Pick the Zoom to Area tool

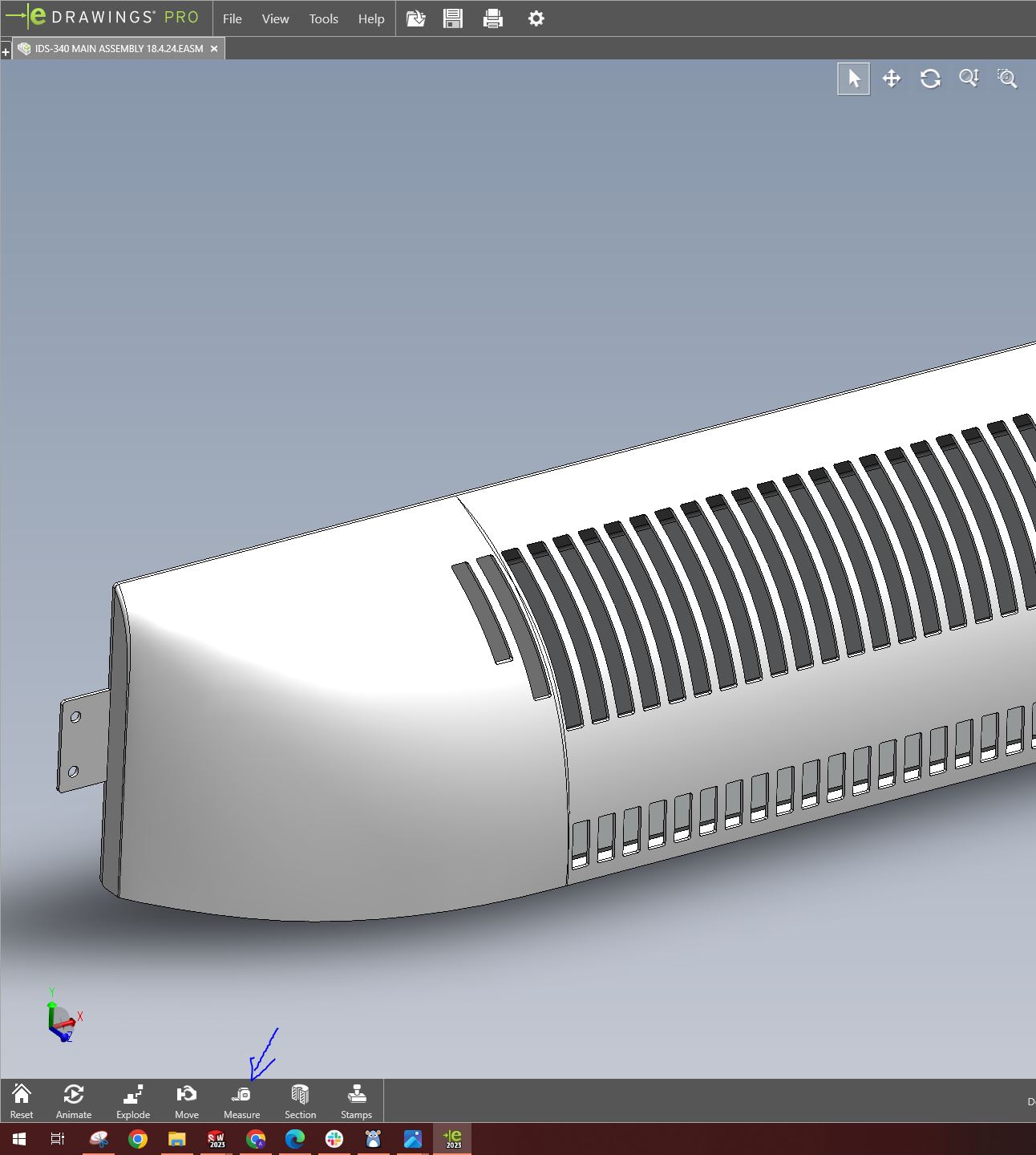[x=1007, y=79]
